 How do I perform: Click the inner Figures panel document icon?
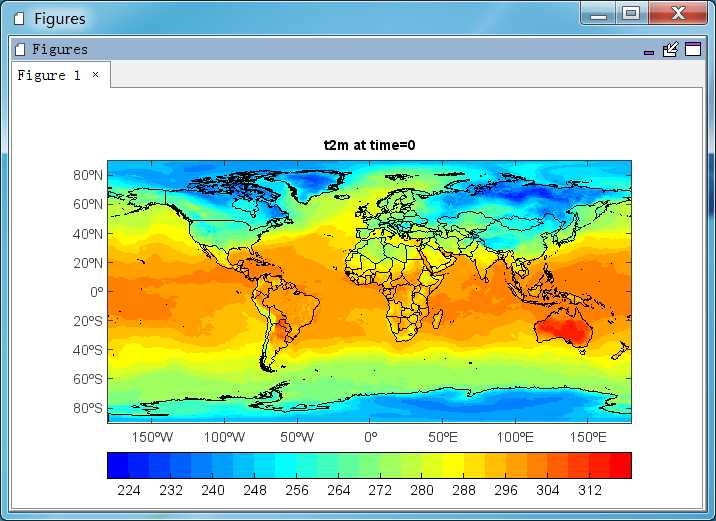coord(20,49)
